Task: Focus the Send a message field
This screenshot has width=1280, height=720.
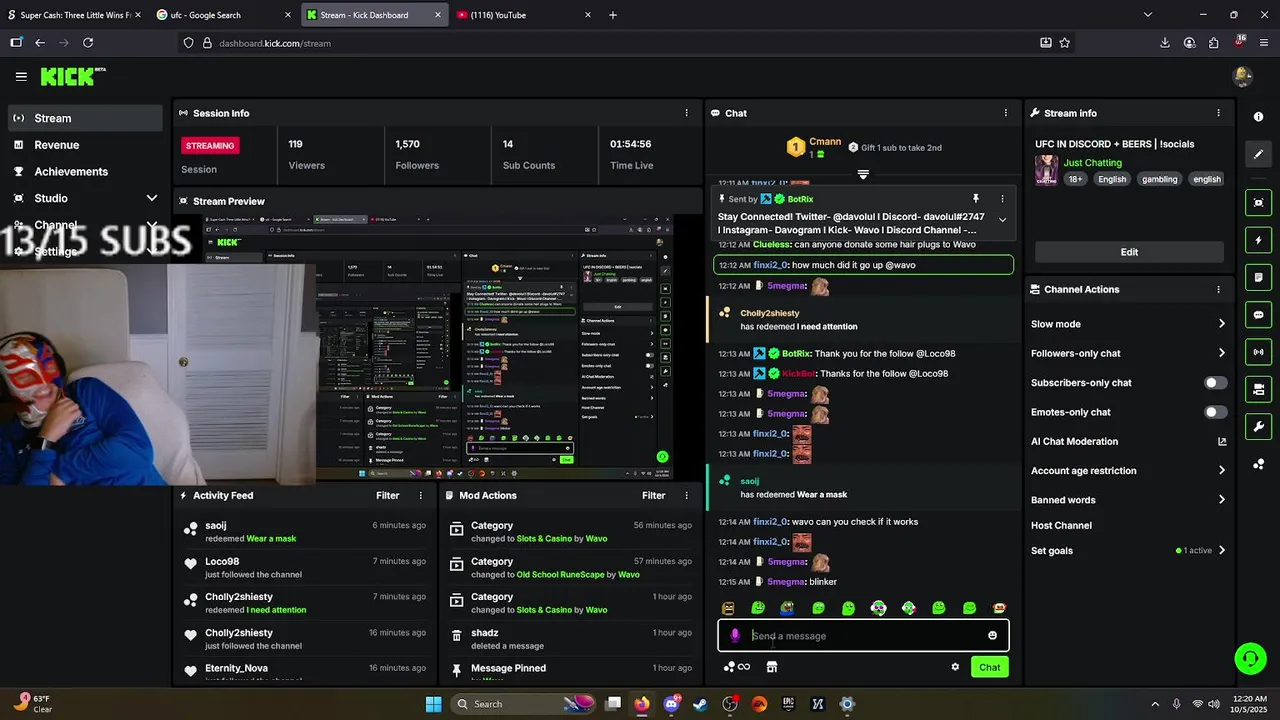Action: pos(863,636)
